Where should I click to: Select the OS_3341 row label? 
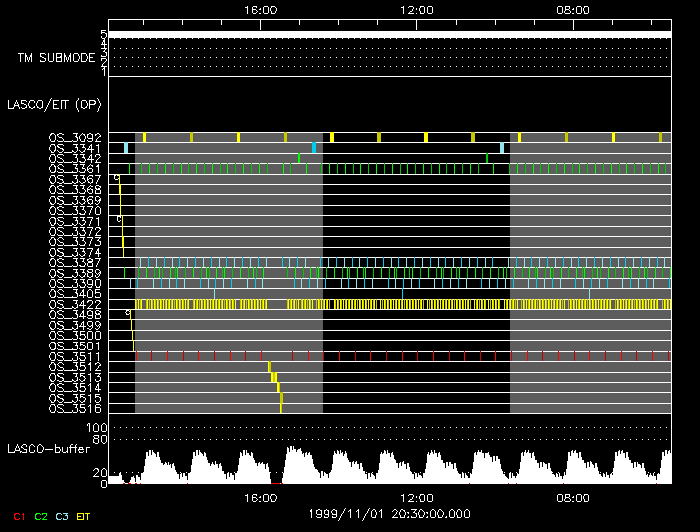click(74, 148)
